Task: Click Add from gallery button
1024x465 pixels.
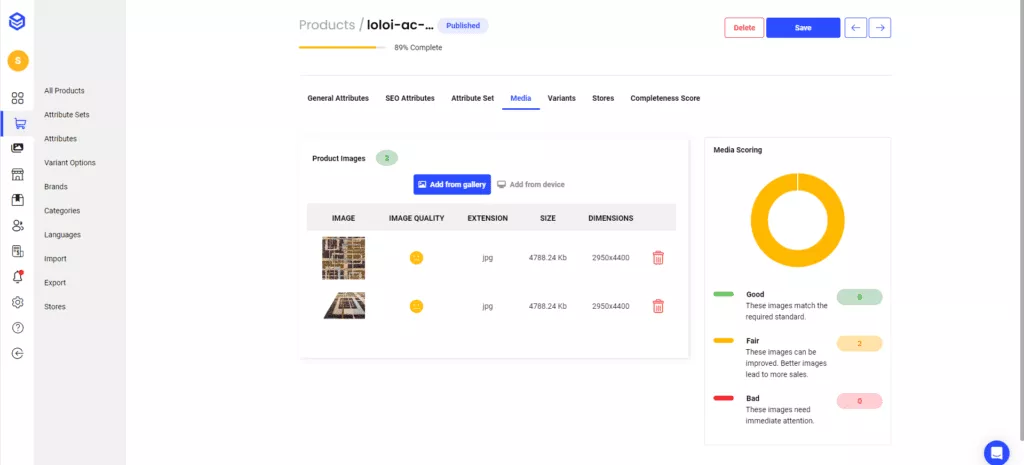Action: (452, 185)
